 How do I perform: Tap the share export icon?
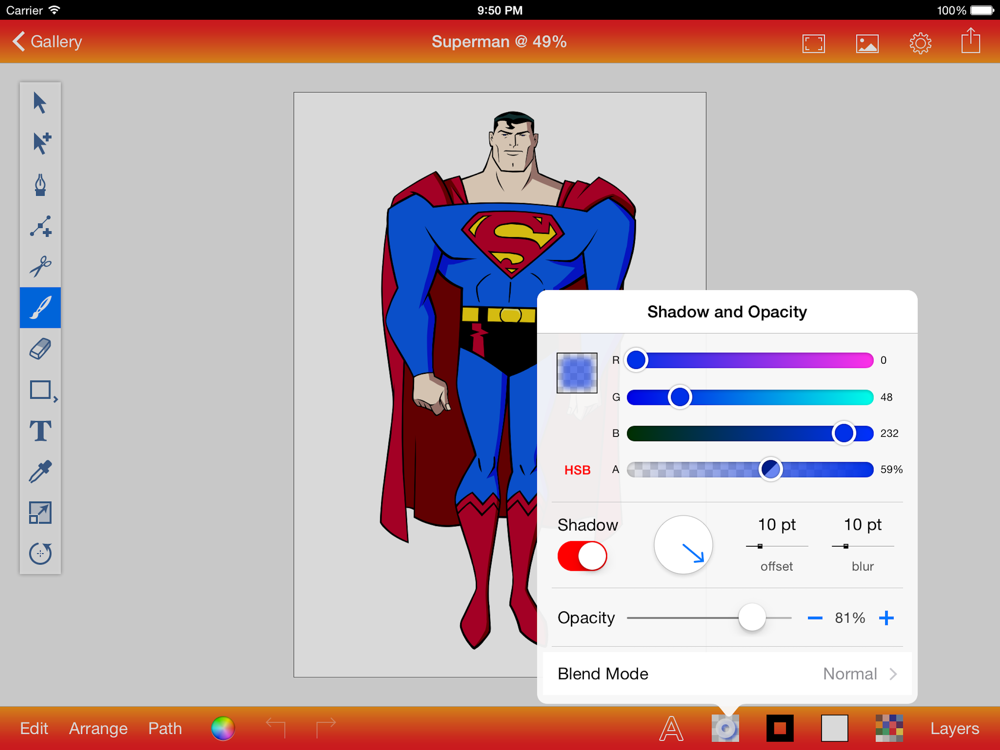[971, 40]
